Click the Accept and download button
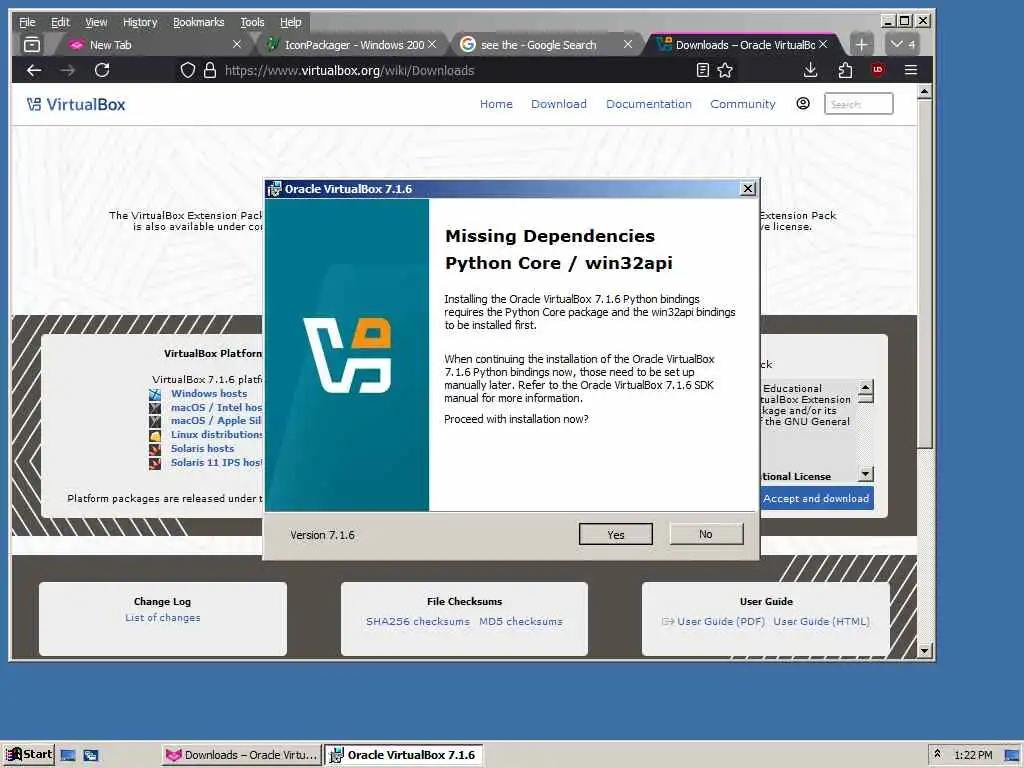Image resolution: width=1024 pixels, height=768 pixels. (x=816, y=498)
